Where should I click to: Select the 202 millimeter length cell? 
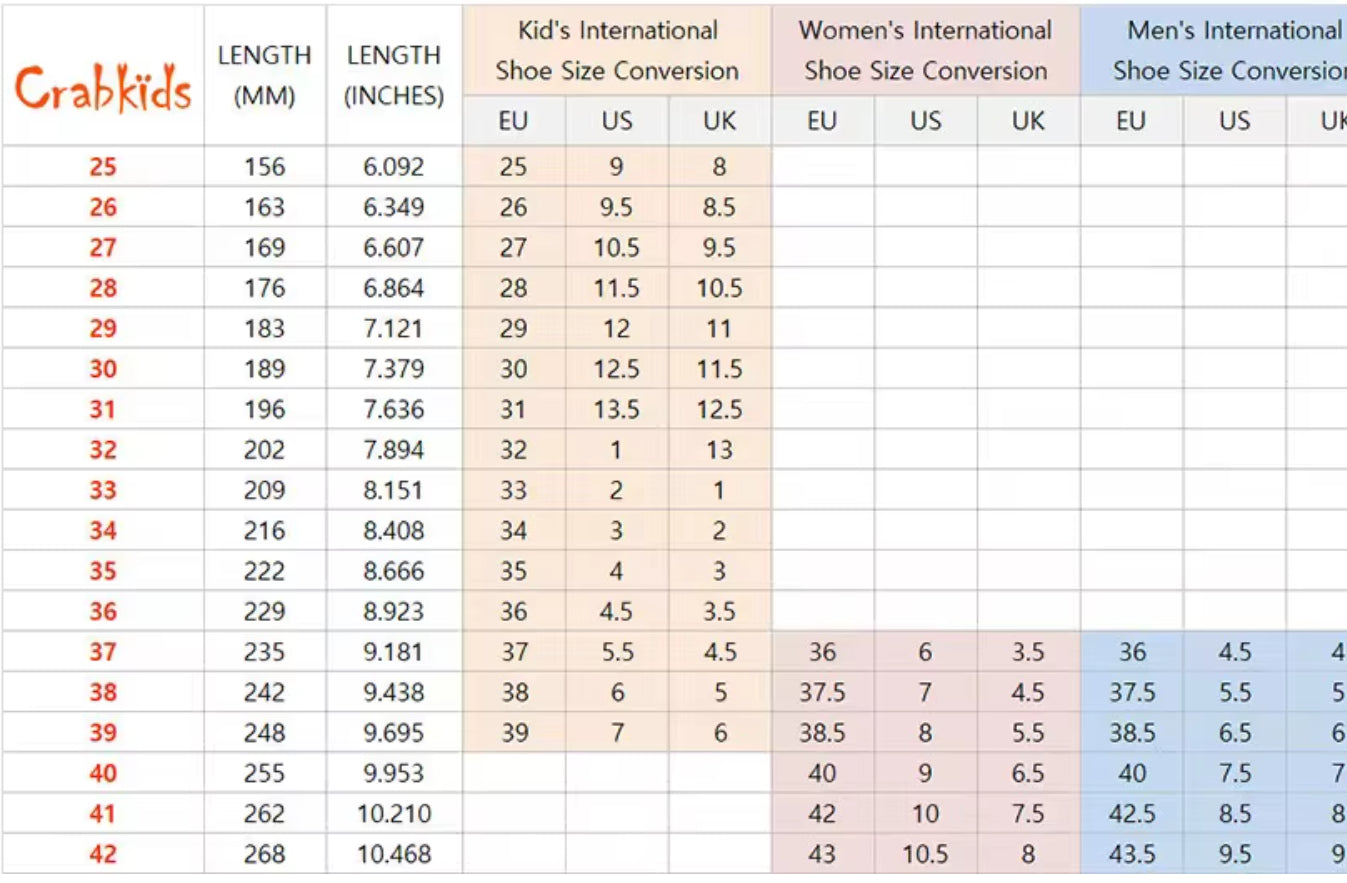[x=264, y=450]
